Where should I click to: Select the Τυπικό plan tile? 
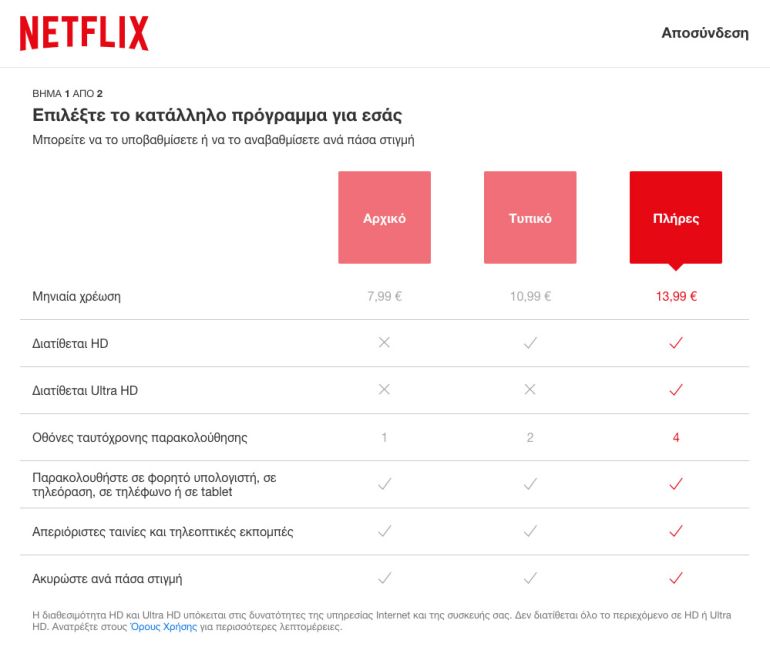click(530, 218)
